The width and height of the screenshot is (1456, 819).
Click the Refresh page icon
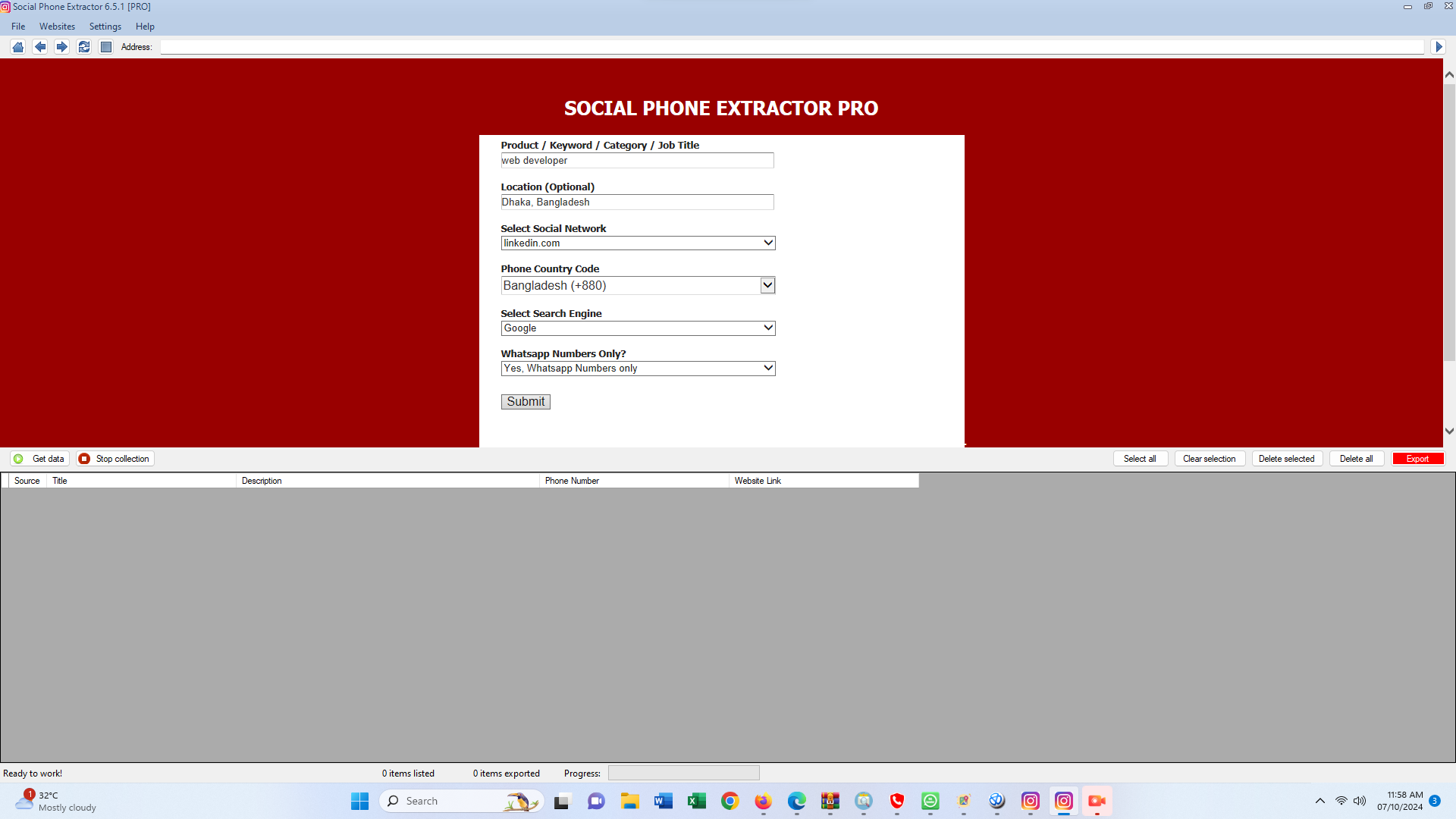[x=84, y=47]
